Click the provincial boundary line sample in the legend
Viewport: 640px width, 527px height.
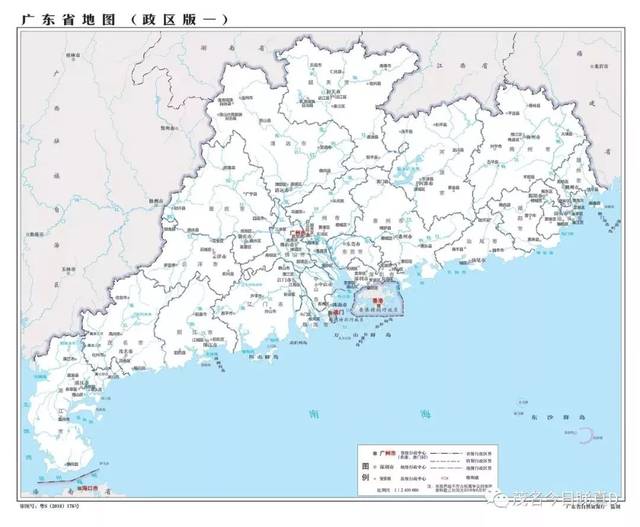(x=445, y=454)
